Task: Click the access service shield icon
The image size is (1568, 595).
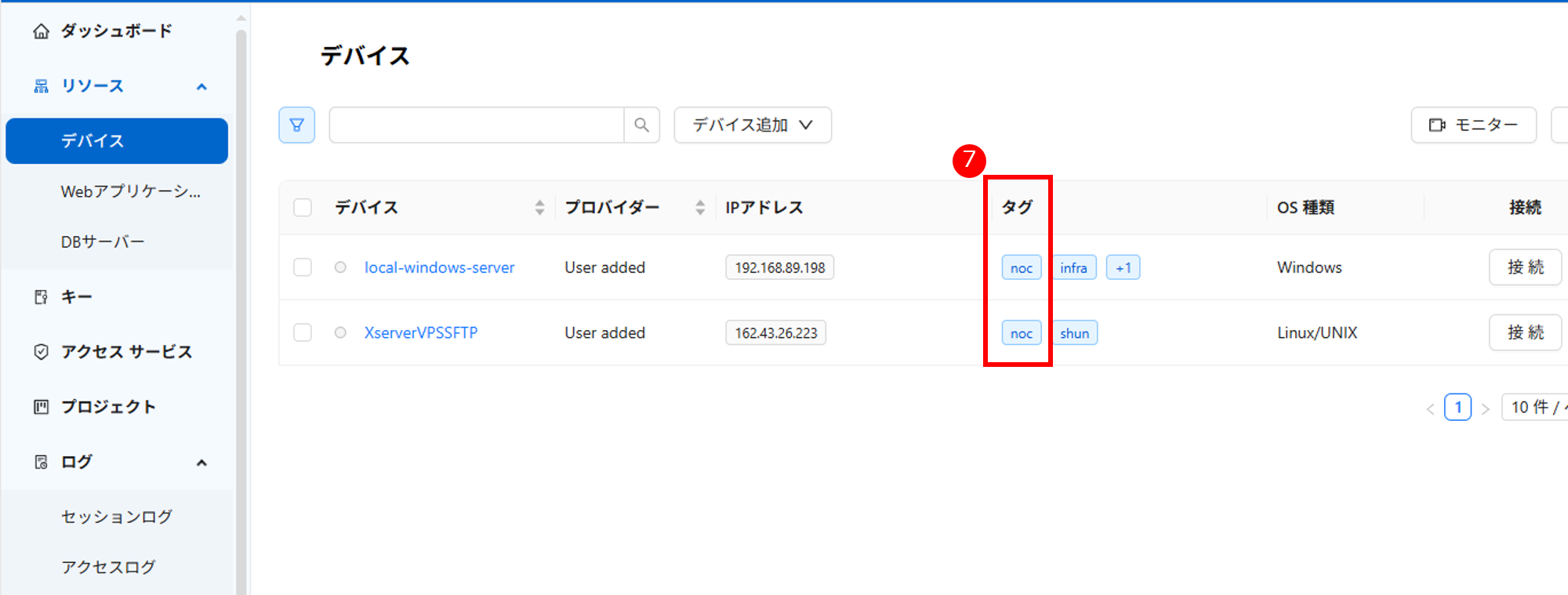Action: click(41, 352)
